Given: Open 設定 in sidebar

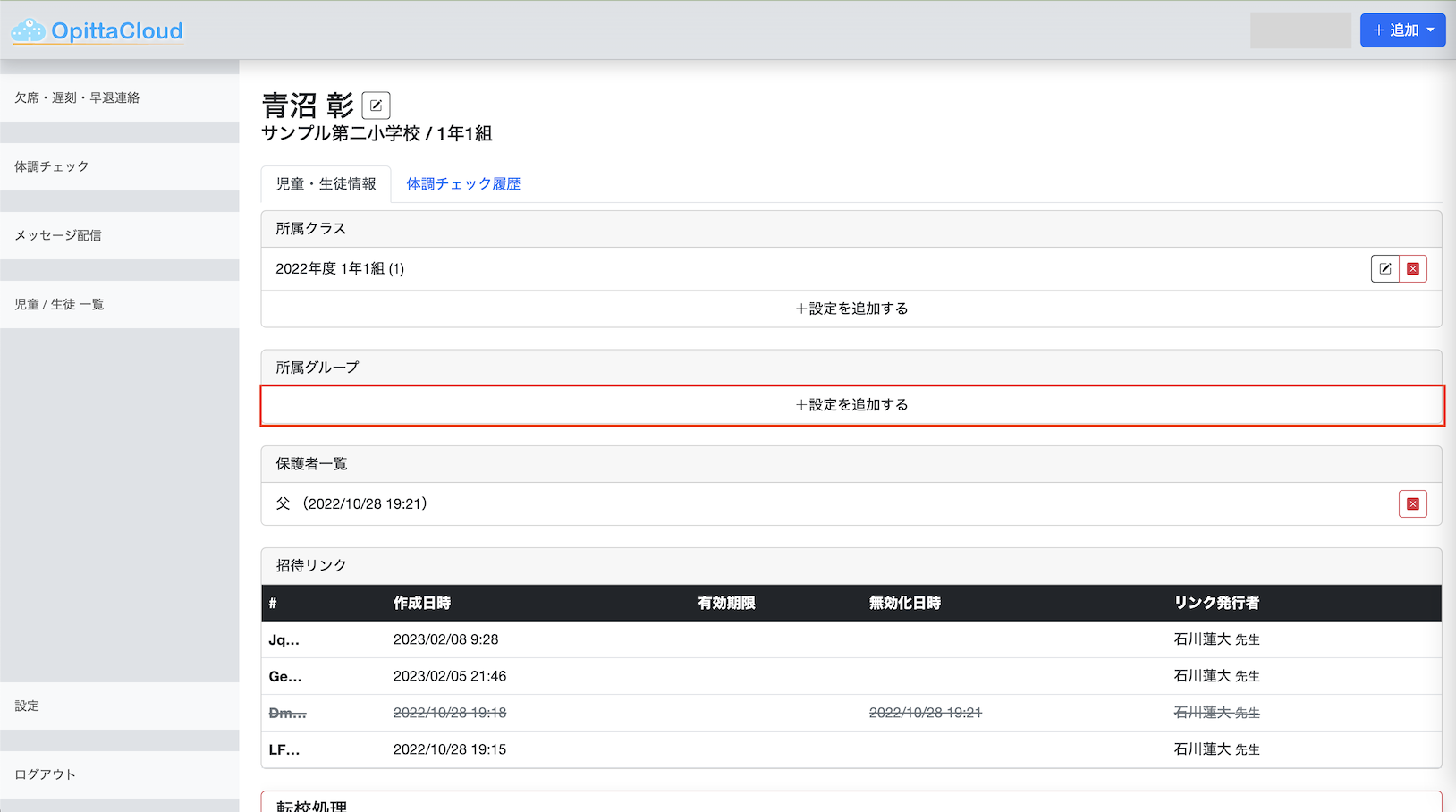Looking at the screenshot, I should click(x=120, y=706).
